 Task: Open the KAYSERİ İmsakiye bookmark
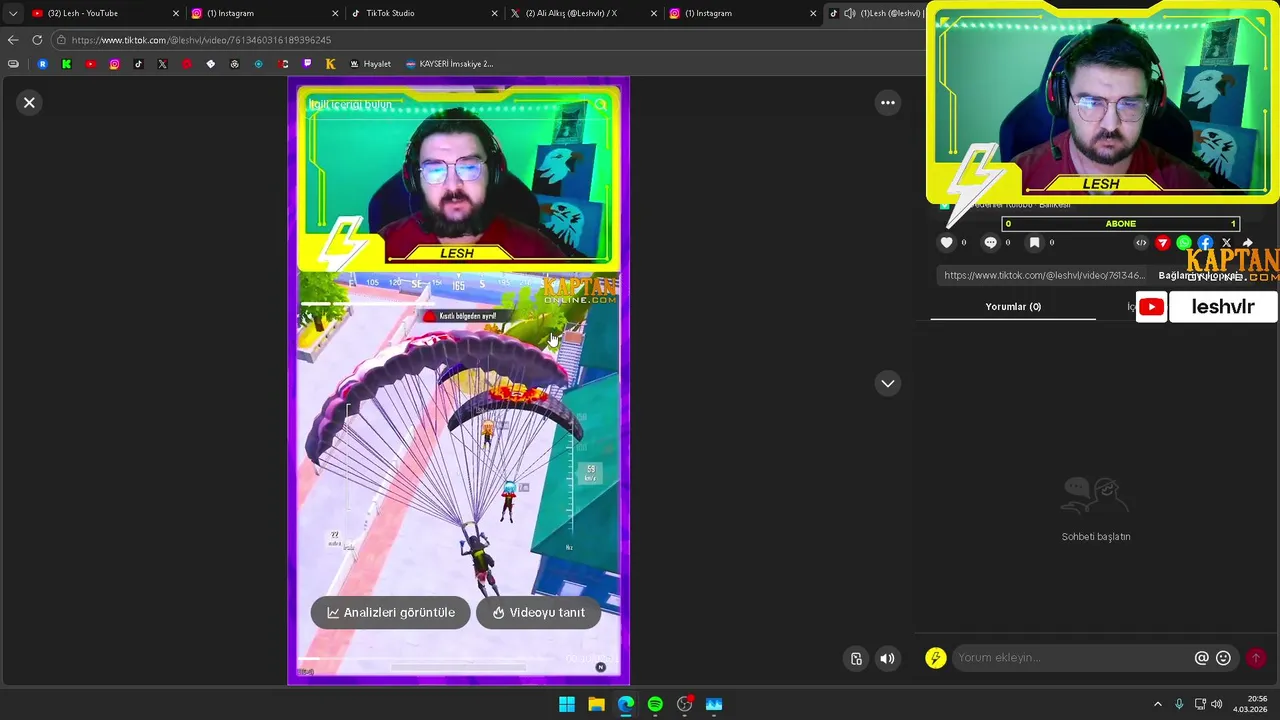(448, 64)
